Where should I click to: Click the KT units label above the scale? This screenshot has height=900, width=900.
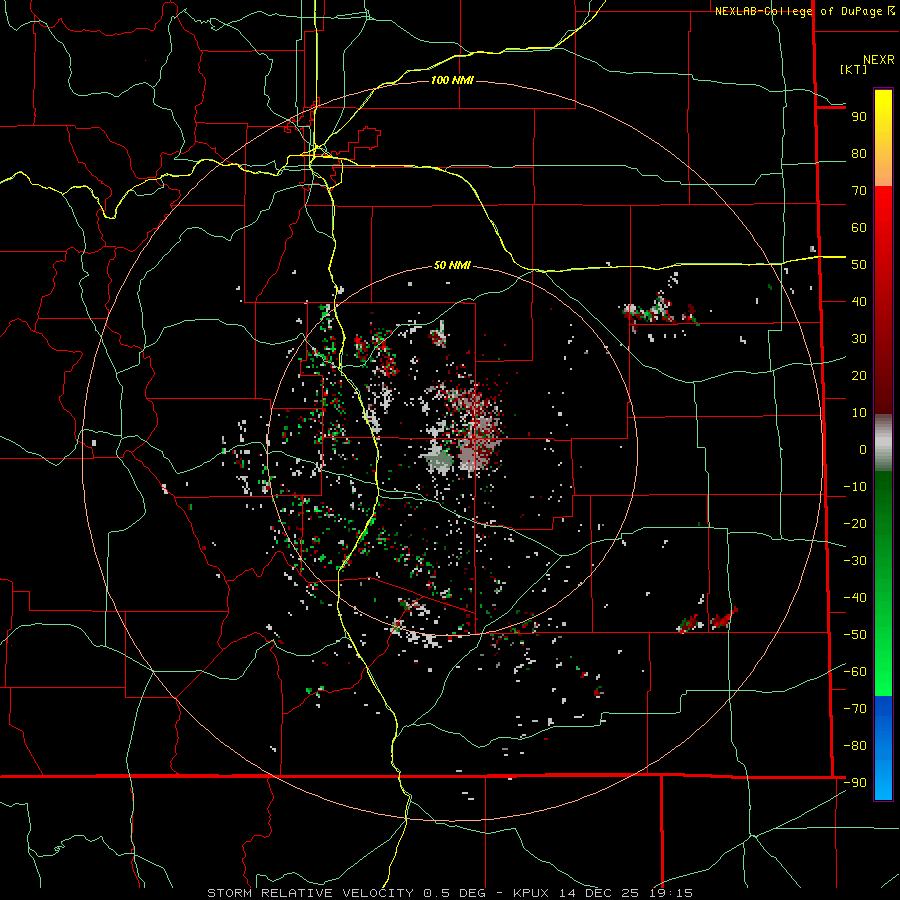click(854, 69)
